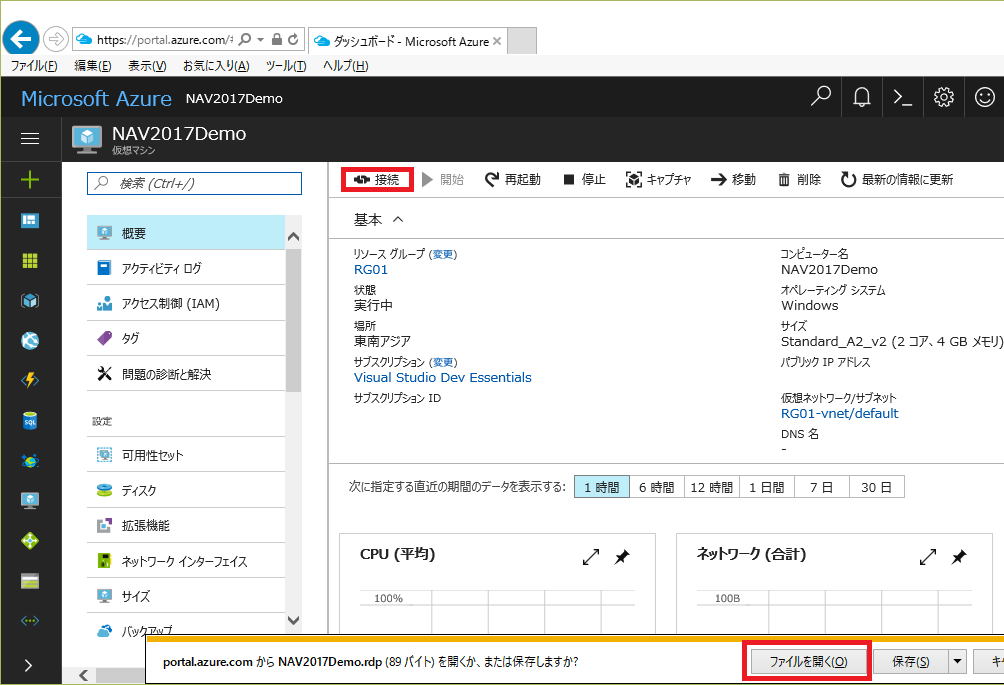Pin the CPU (平均) chart to dashboard
This screenshot has height=685, width=1004.
(x=622, y=557)
